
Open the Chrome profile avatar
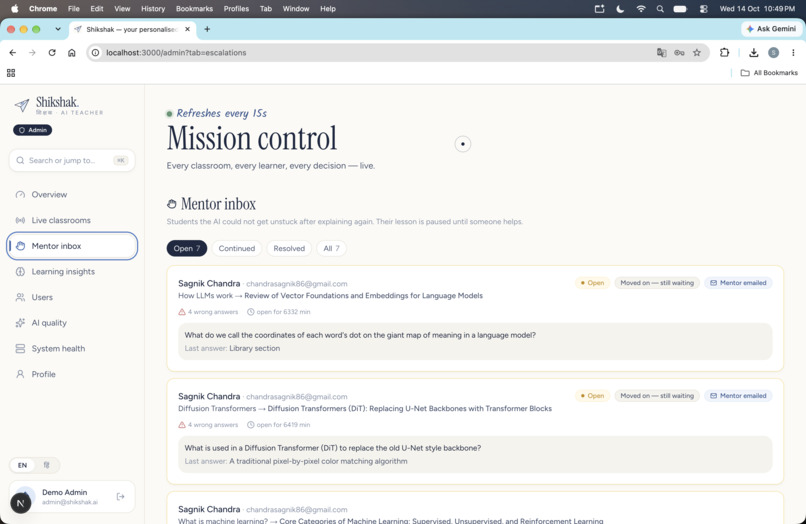click(773, 52)
